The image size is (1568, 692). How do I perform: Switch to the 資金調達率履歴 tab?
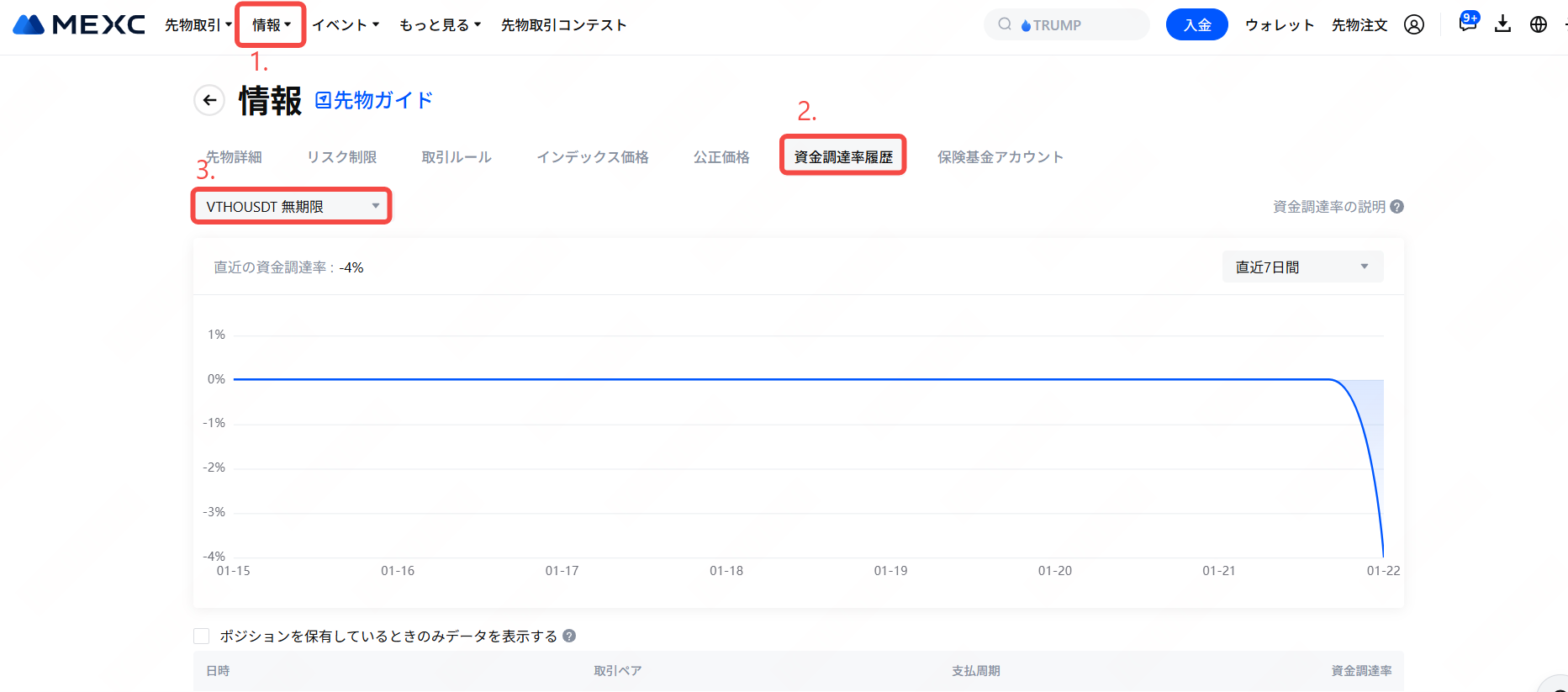(842, 156)
